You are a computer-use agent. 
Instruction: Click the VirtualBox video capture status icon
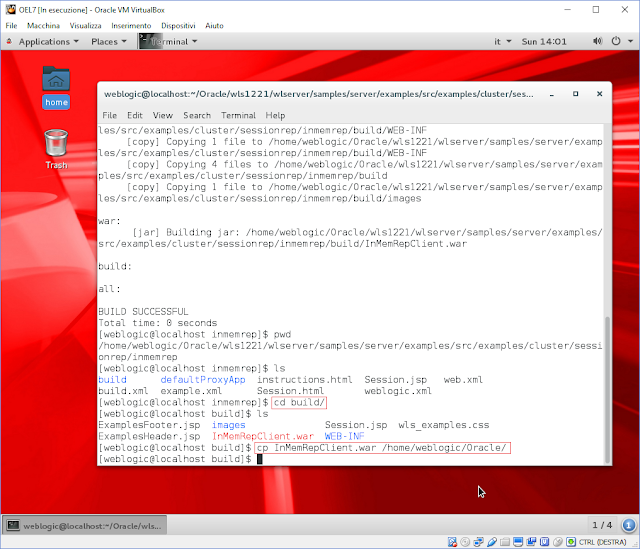531,542
